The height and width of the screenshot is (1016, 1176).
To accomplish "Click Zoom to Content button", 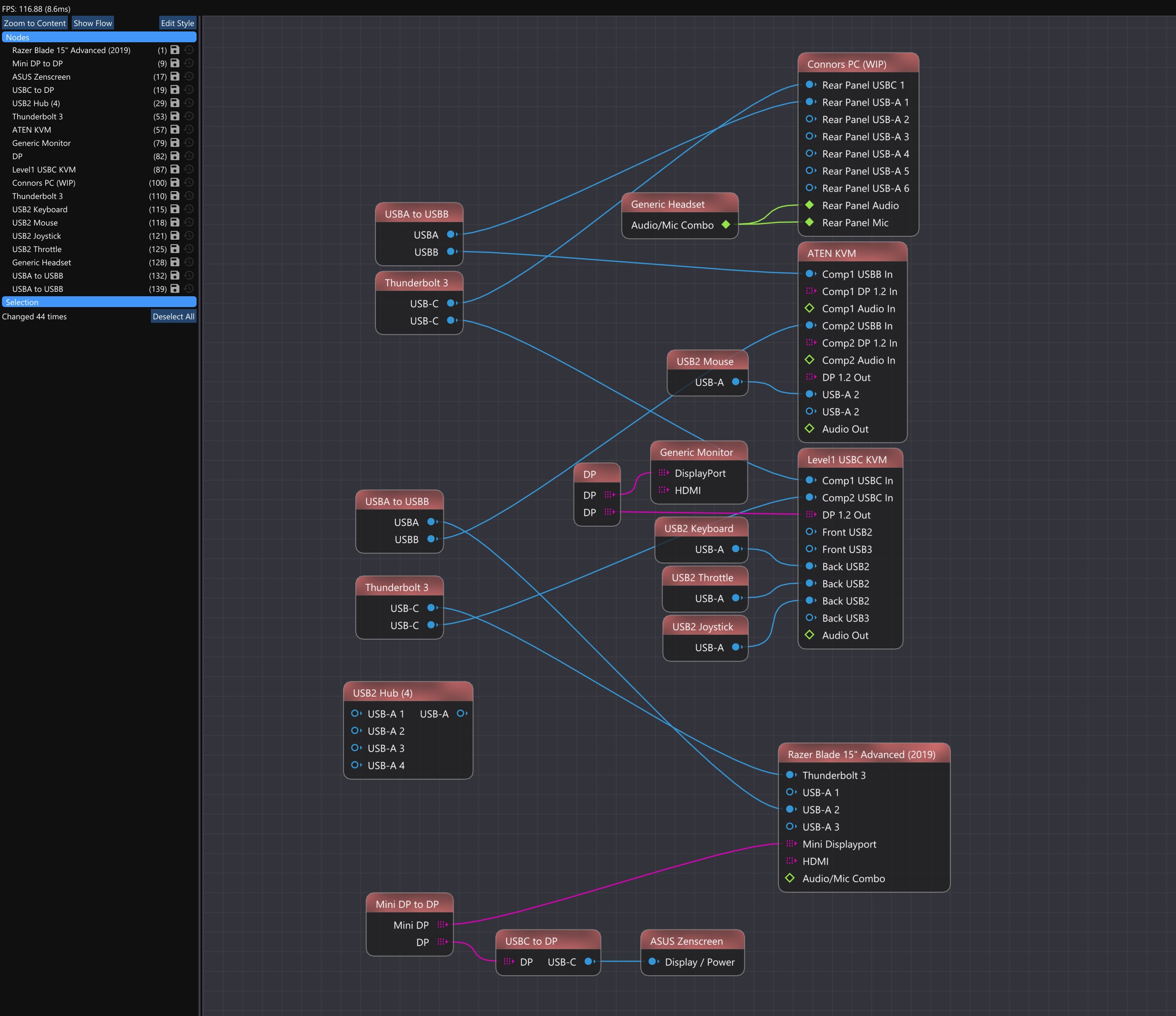I will (x=34, y=23).
